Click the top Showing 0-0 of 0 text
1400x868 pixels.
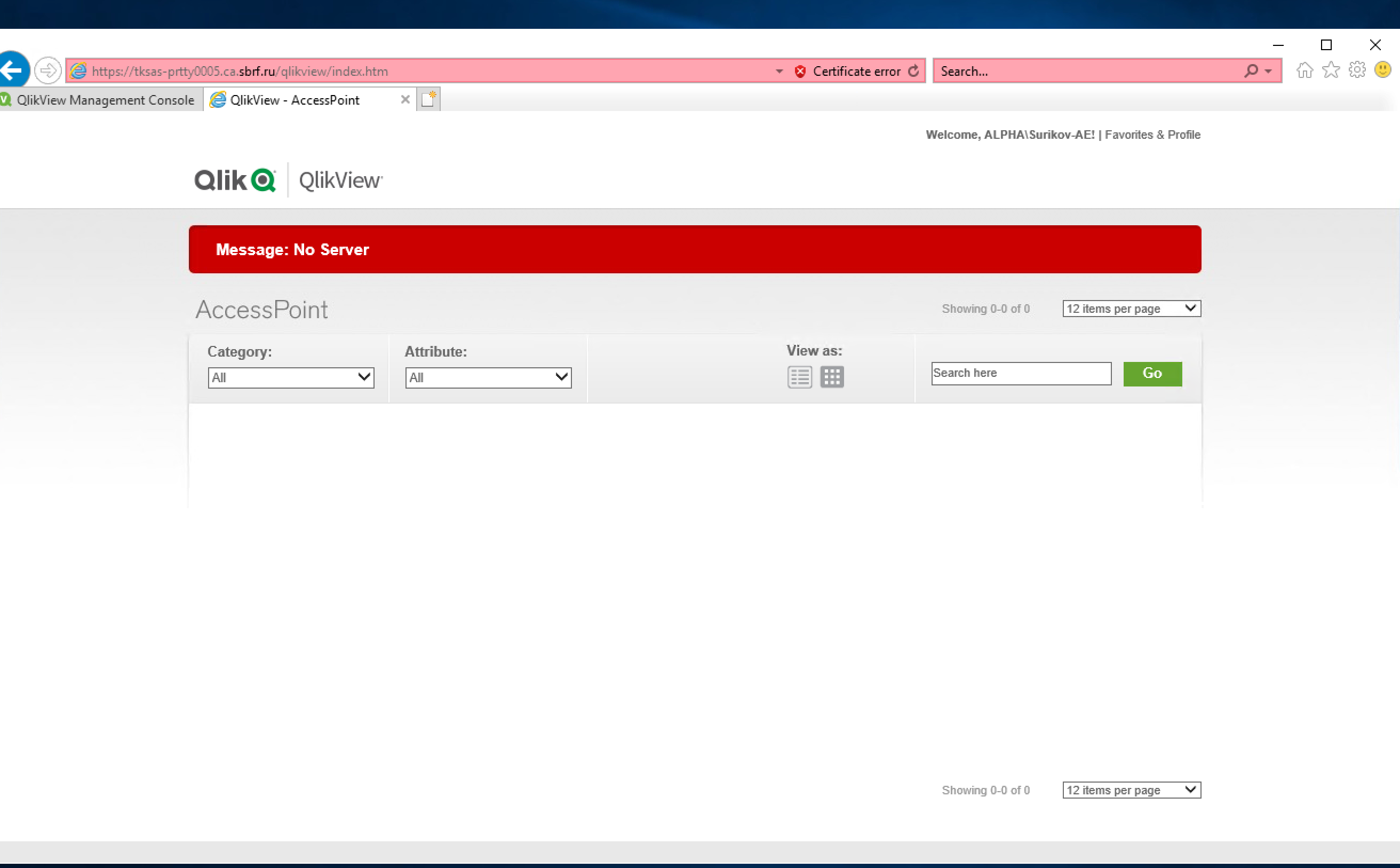[x=986, y=309]
